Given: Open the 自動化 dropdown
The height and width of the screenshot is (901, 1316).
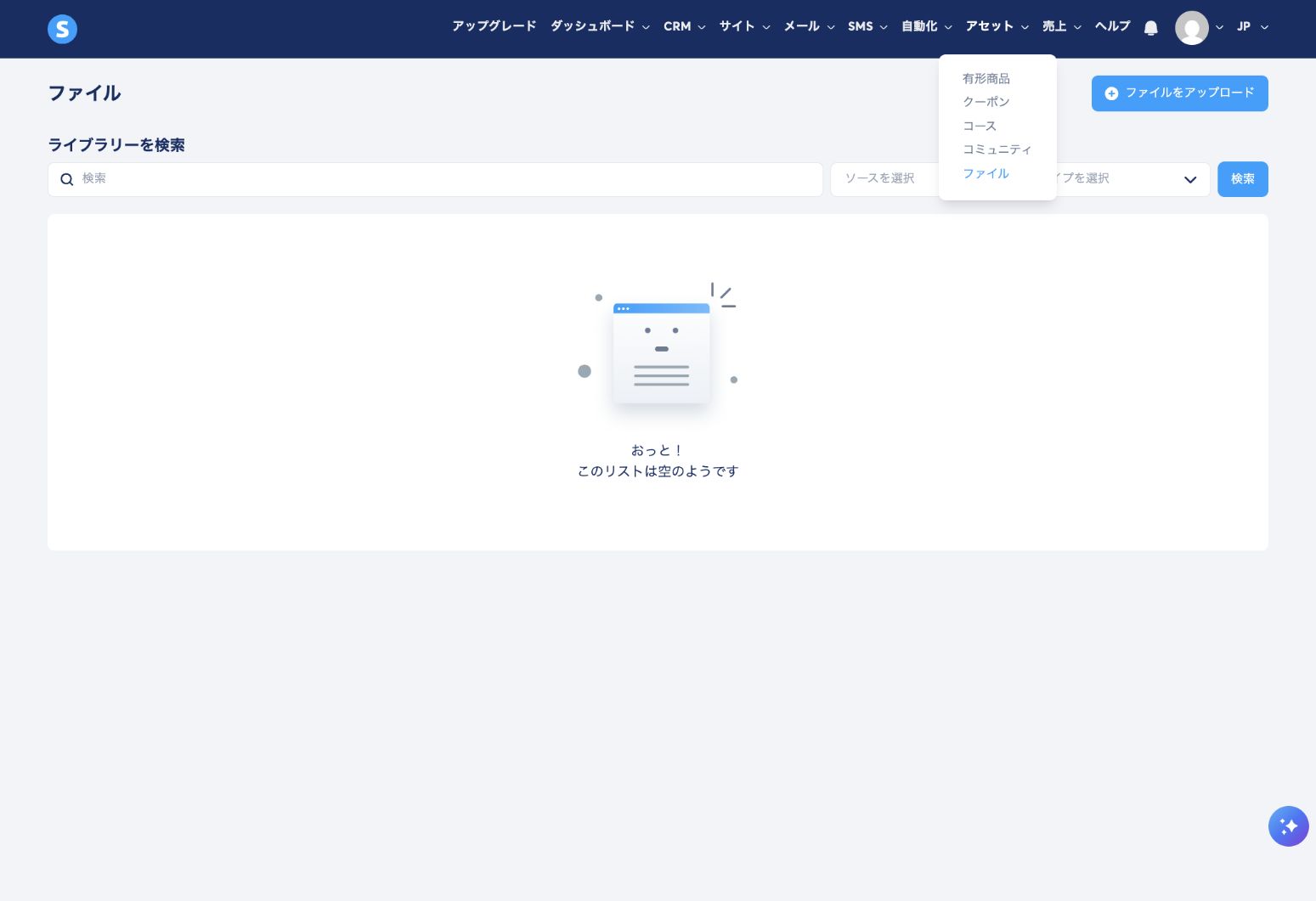Looking at the screenshot, I should 927,26.
